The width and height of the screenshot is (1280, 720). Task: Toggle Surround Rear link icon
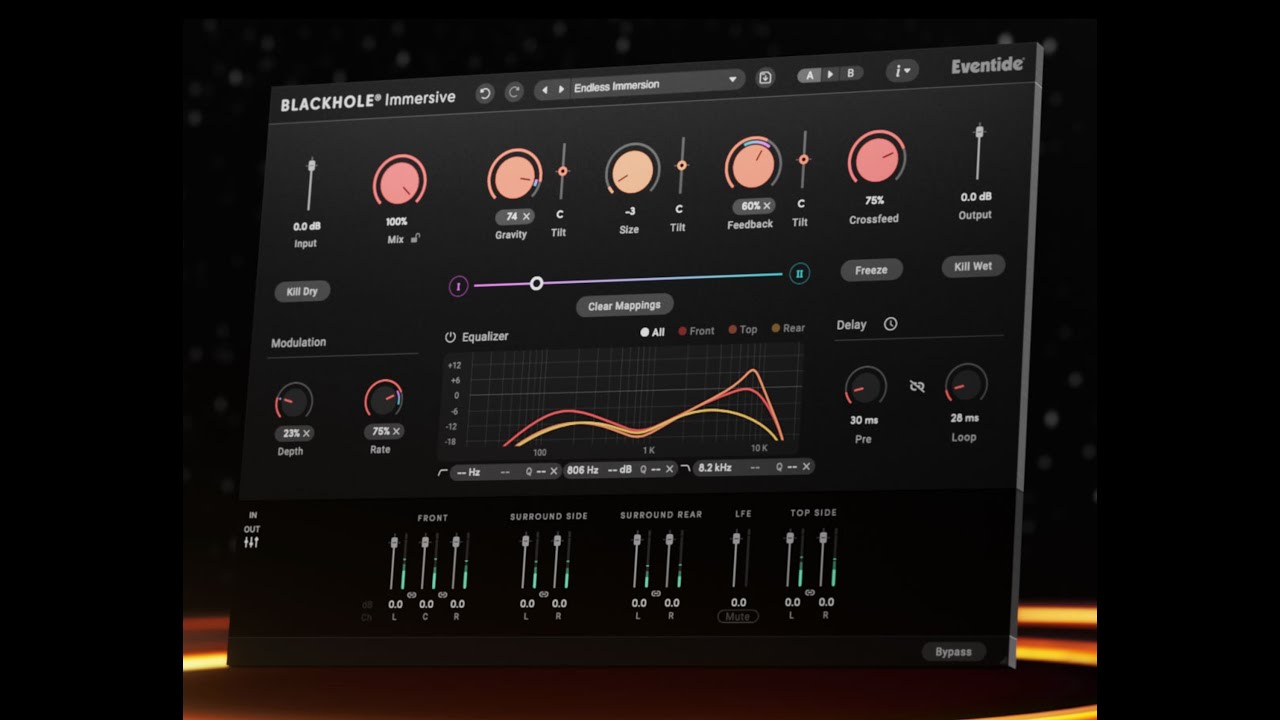point(655,593)
